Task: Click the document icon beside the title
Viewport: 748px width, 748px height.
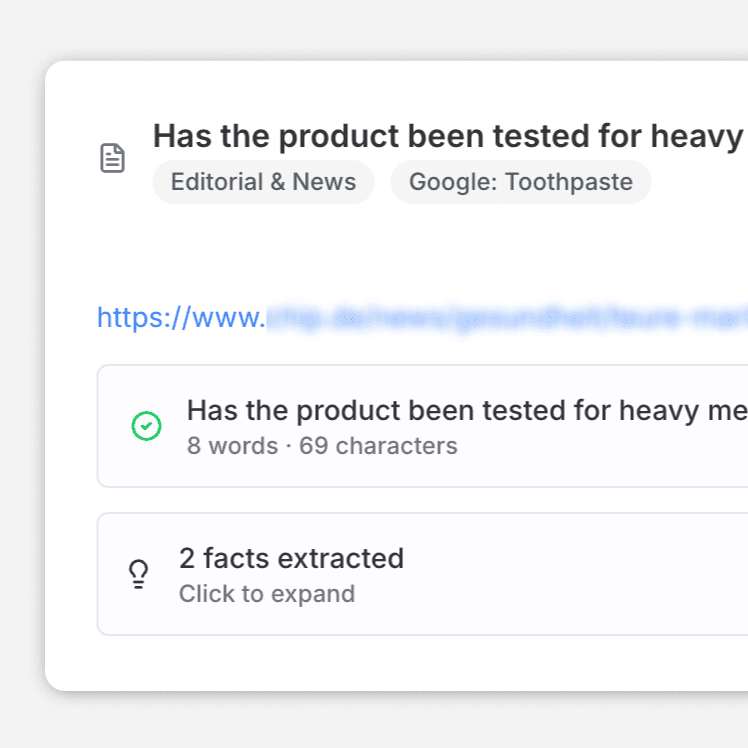Action: (x=113, y=158)
